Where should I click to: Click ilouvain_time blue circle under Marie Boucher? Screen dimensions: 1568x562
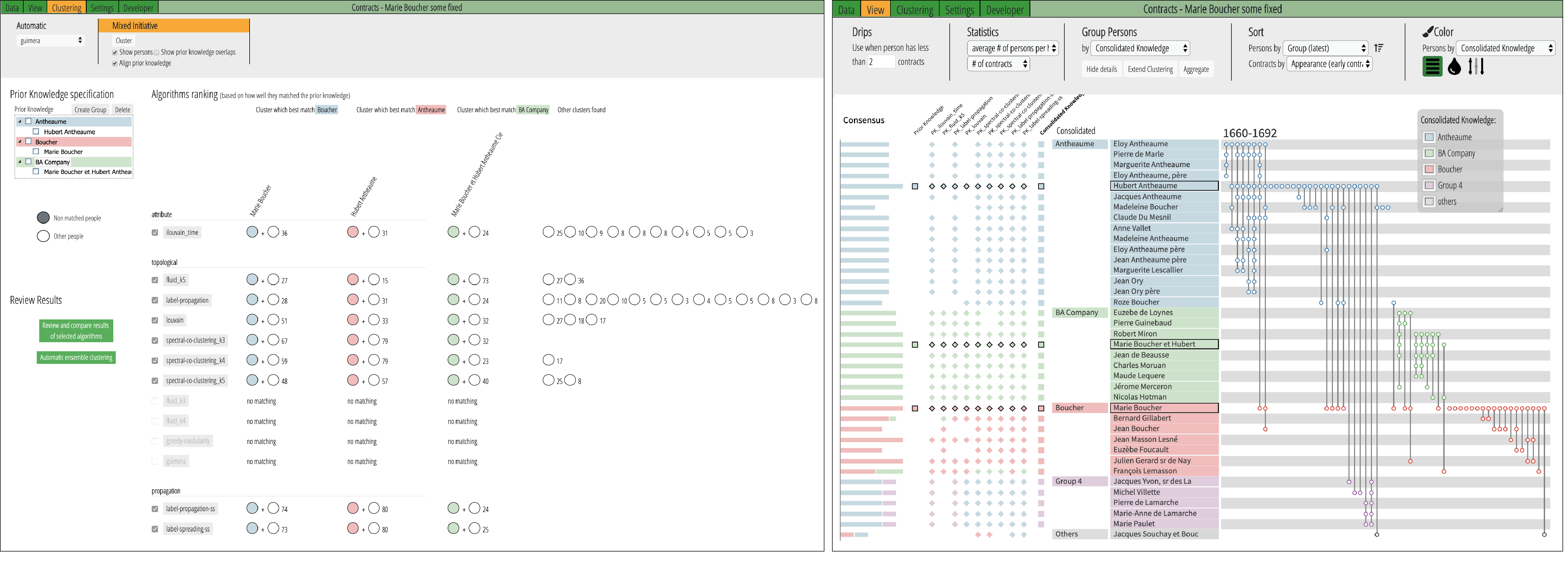(x=252, y=232)
